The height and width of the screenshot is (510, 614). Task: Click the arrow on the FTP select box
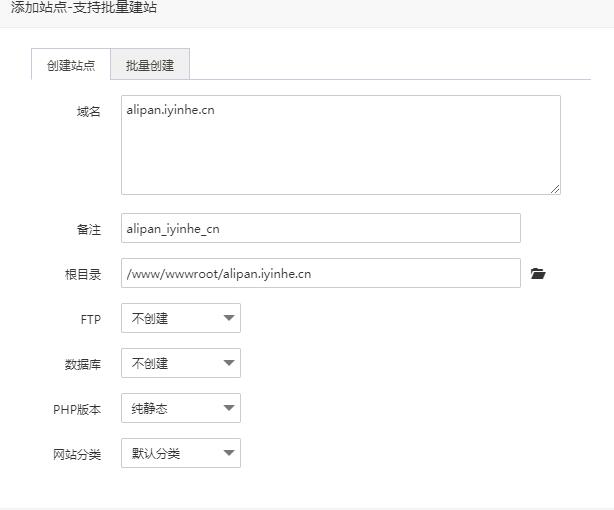(x=229, y=318)
